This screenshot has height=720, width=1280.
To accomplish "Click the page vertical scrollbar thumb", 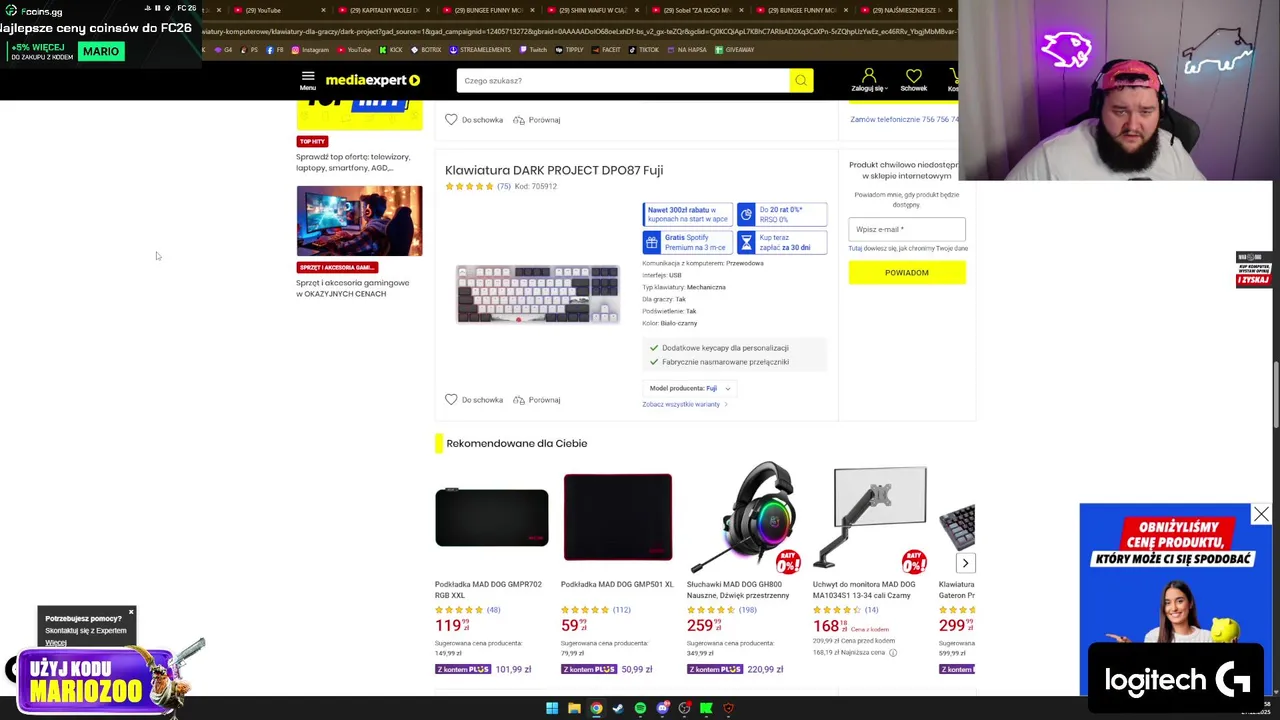I will pyautogui.click(x=1276, y=395).
